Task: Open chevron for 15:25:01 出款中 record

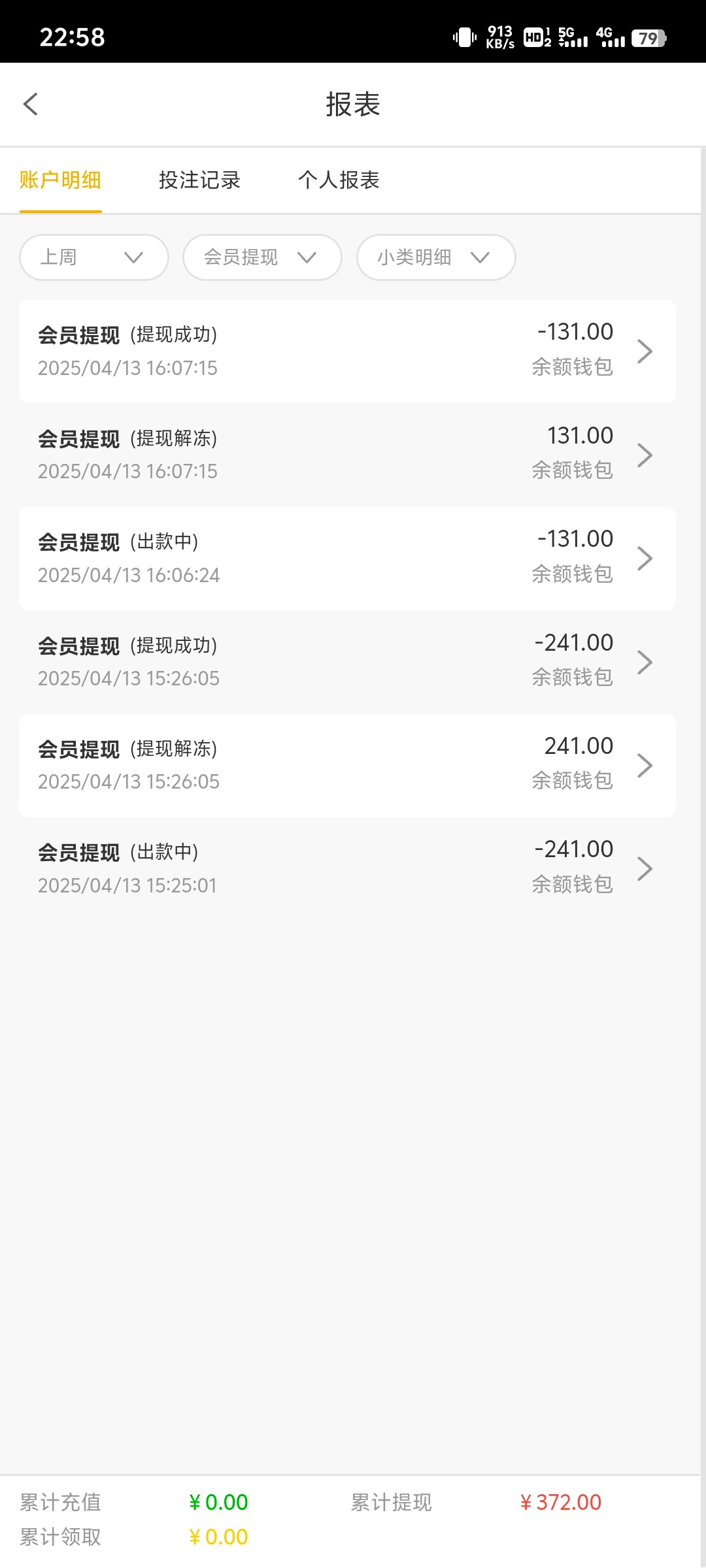Action: [x=645, y=869]
